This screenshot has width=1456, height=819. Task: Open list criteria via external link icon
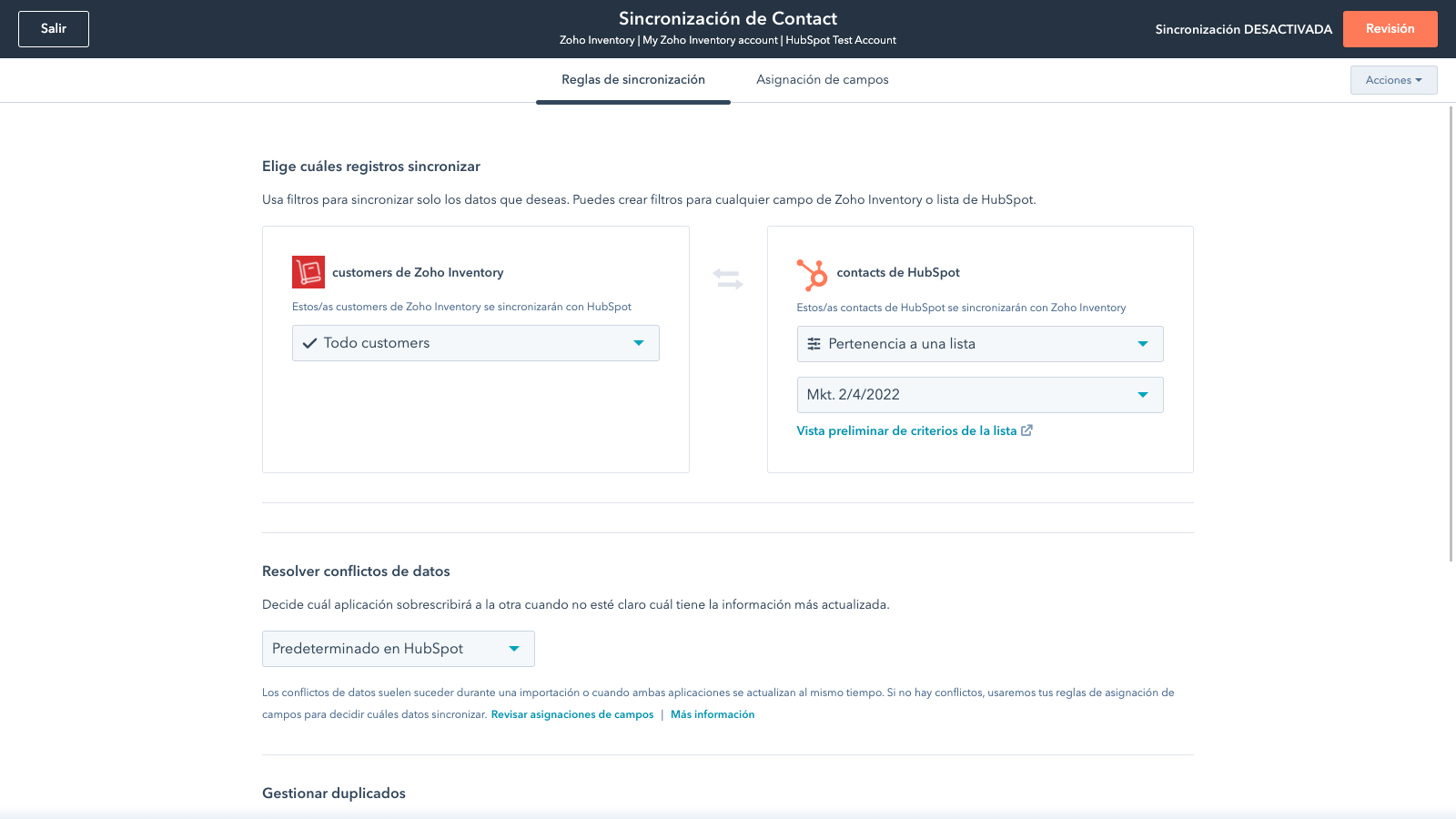(1026, 430)
